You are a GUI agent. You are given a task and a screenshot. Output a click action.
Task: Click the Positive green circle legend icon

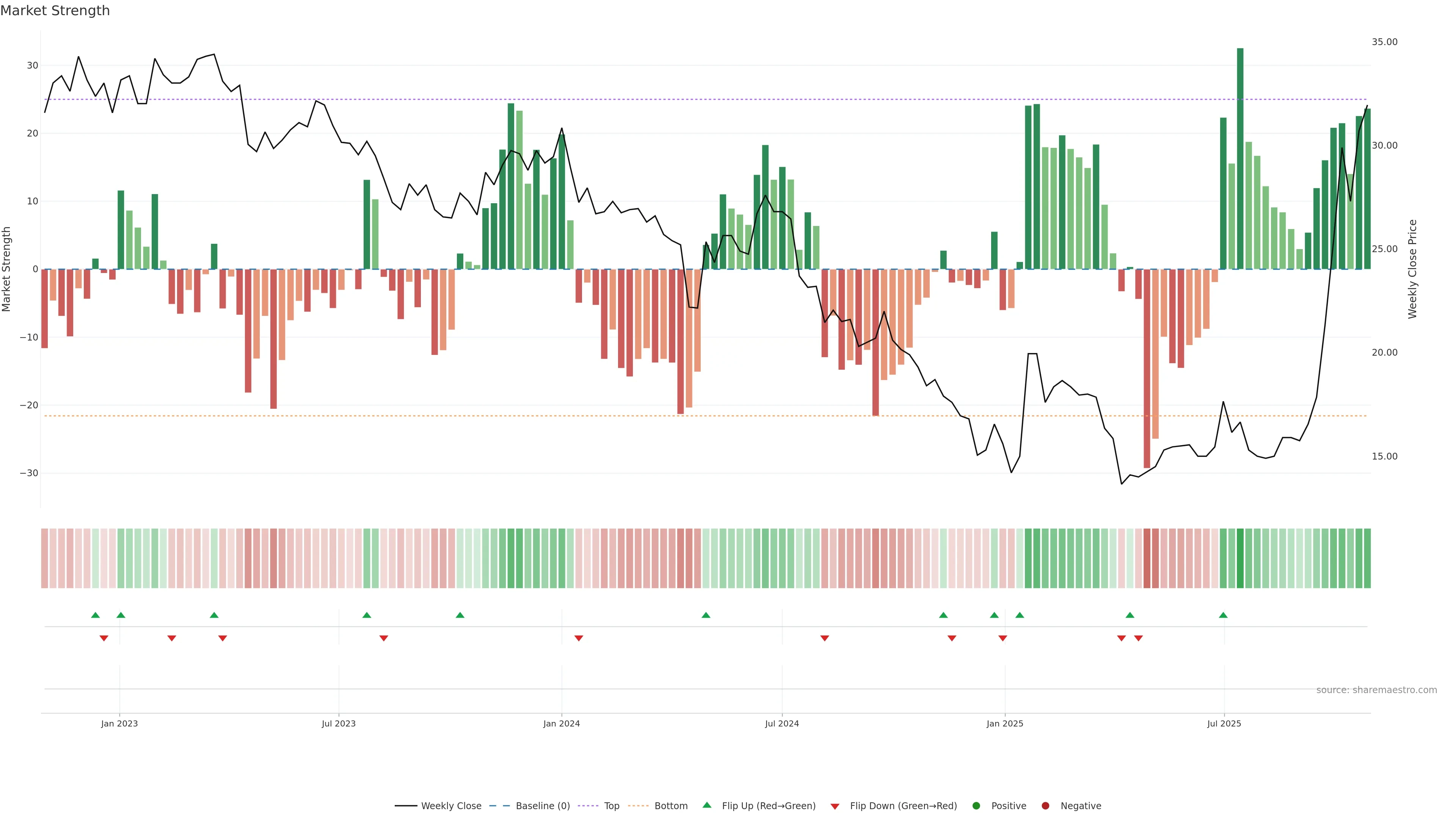[976, 806]
